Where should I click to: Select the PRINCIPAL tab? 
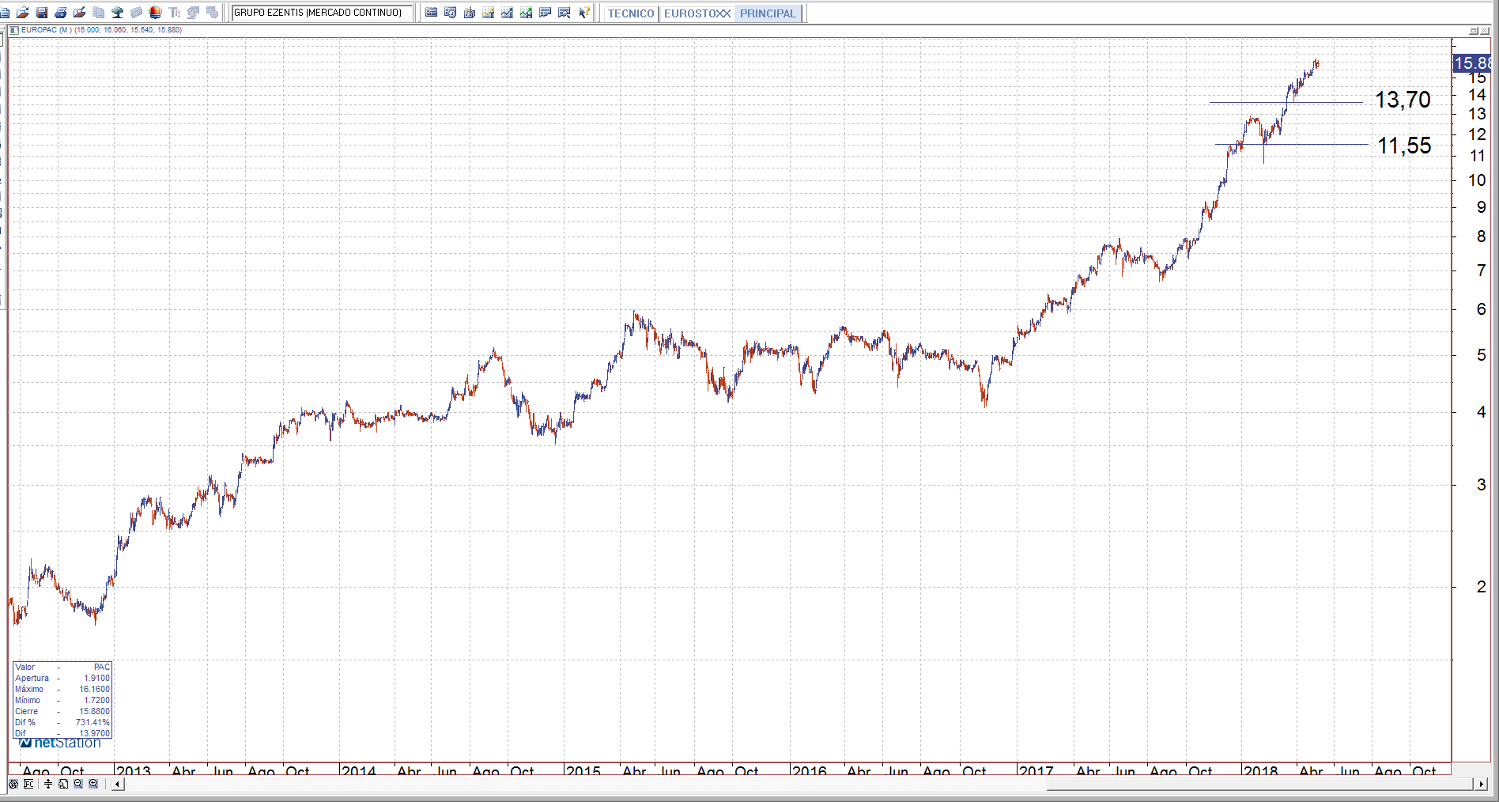768,14
